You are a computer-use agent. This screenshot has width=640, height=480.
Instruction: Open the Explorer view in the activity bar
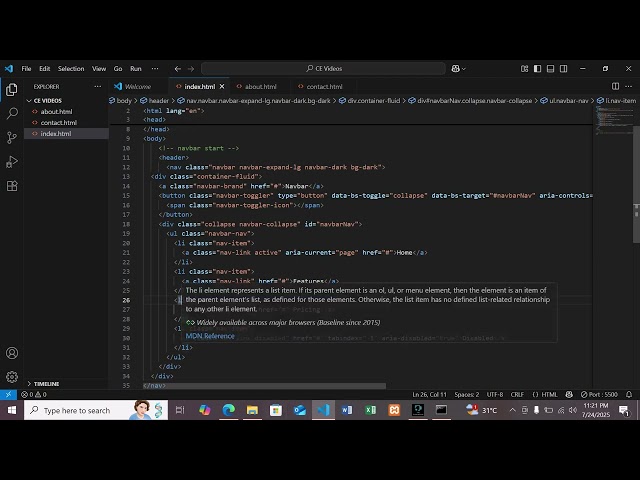point(12,89)
